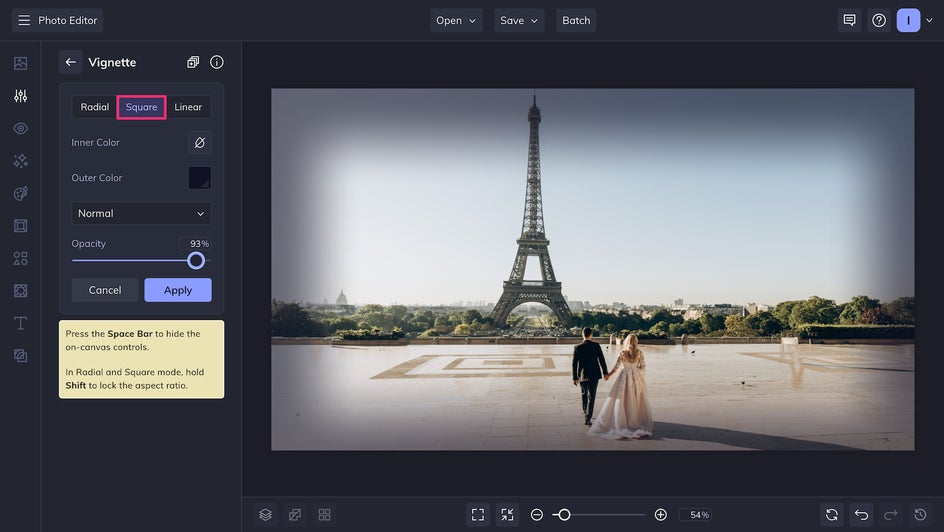Open the Overlays texture sidebar icon
The height and width of the screenshot is (532, 944).
click(20, 291)
